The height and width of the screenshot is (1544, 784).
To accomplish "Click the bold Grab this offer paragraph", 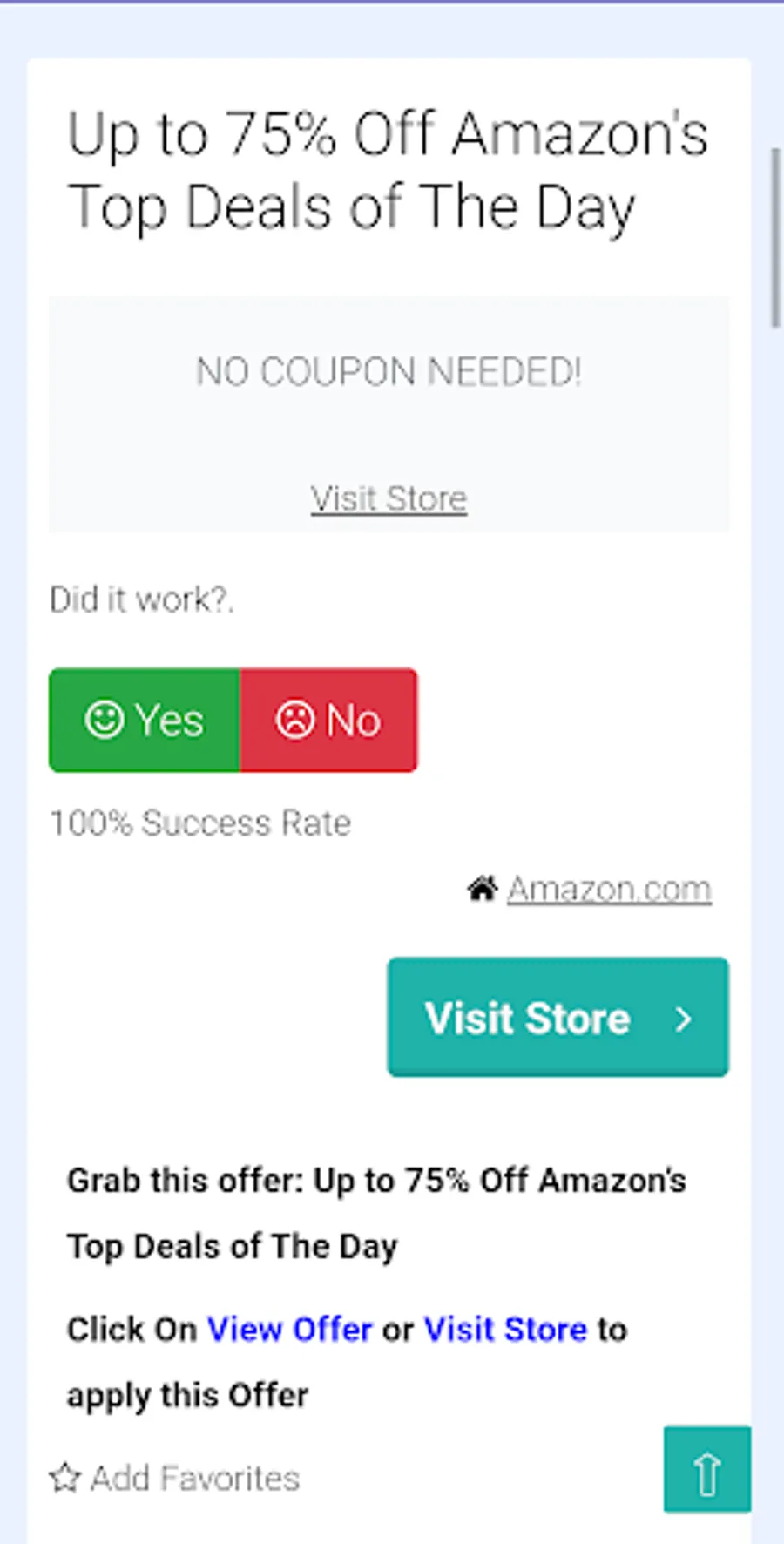I will (x=376, y=1213).
